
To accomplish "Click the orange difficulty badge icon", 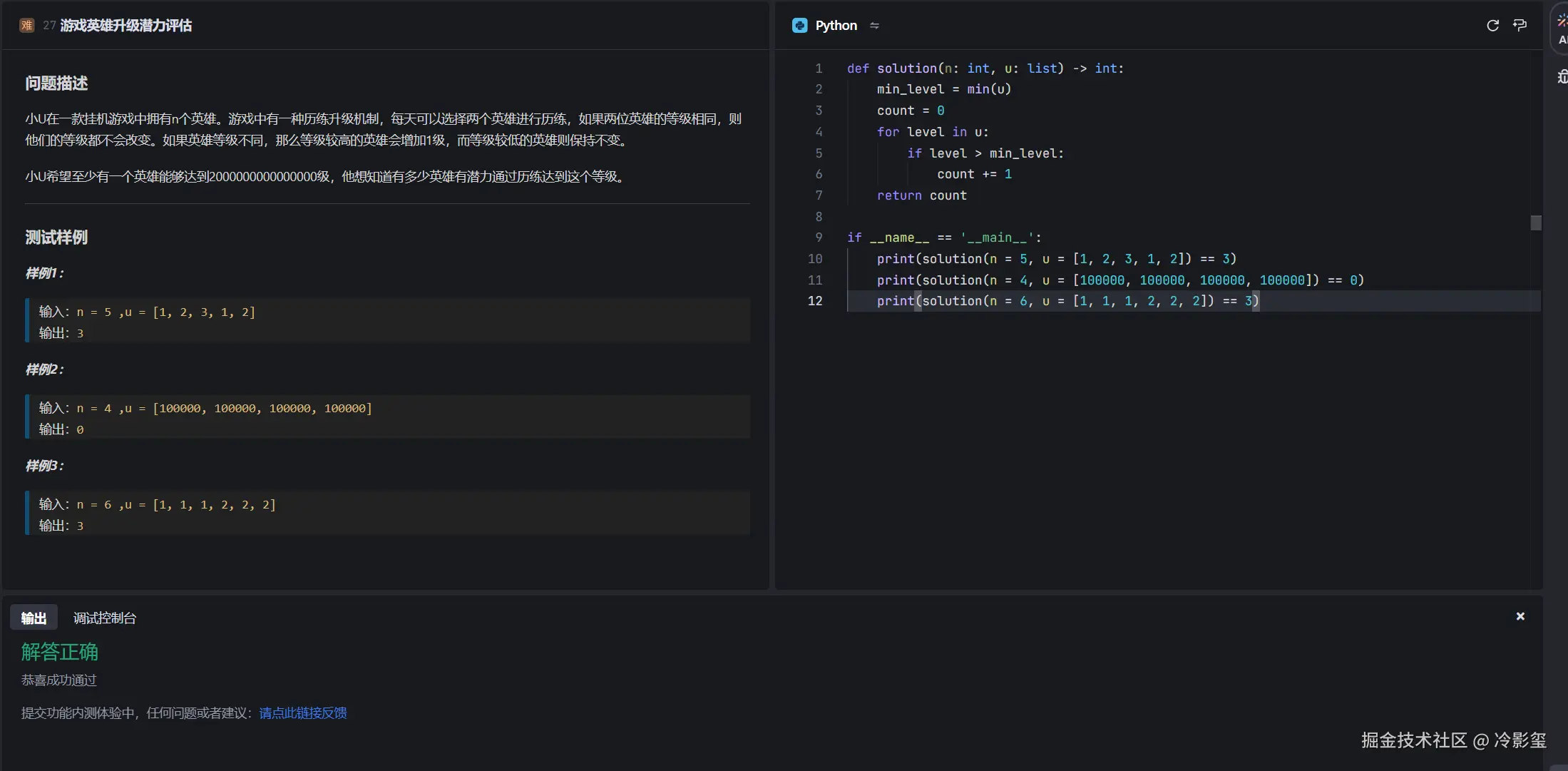I will (27, 26).
